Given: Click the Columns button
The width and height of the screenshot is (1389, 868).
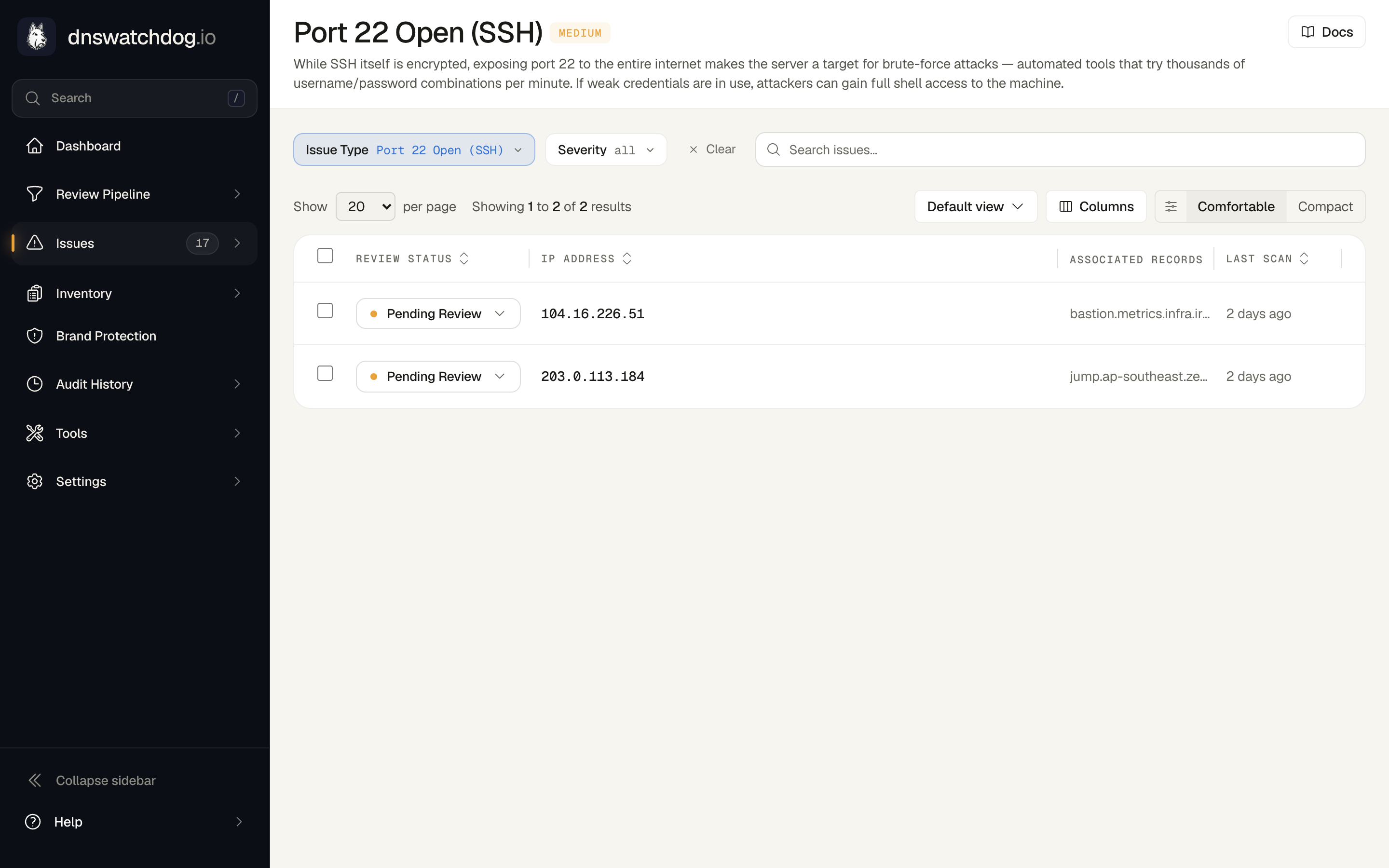Looking at the screenshot, I should (x=1096, y=207).
